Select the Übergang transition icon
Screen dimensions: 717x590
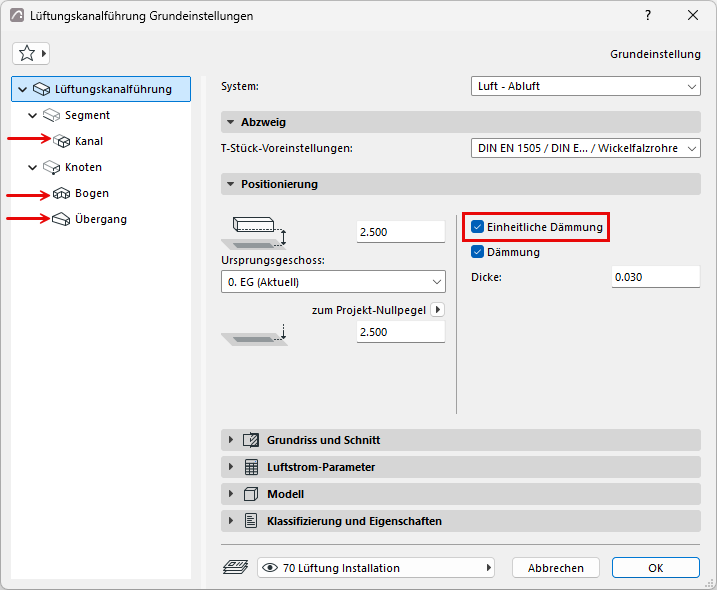(x=61, y=220)
